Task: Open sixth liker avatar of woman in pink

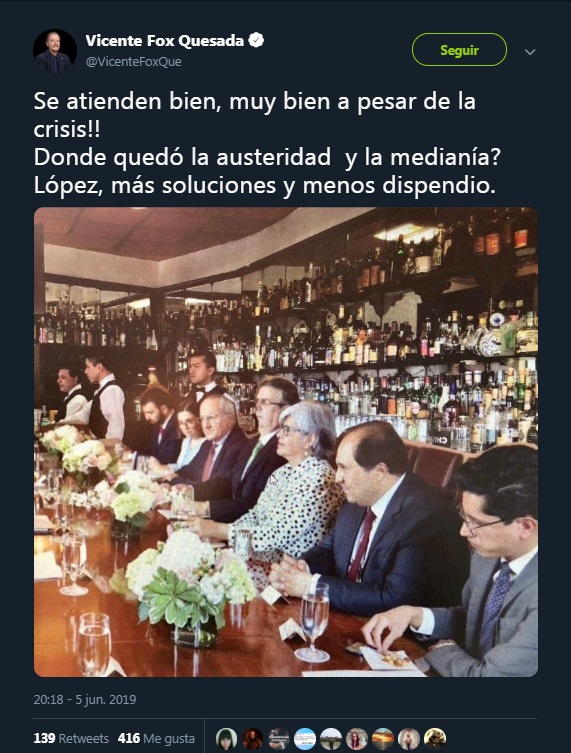Action: coord(356,739)
